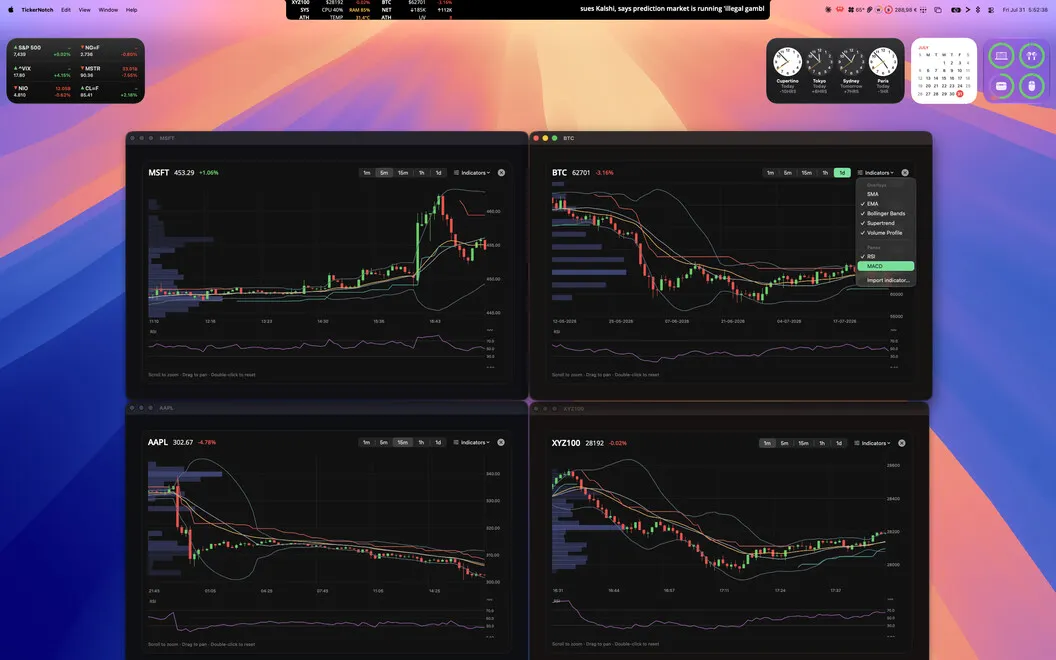Open the Indicators dropdown on the MSFT chart
The height and width of the screenshot is (660, 1056).
click(x=472, y=173)
